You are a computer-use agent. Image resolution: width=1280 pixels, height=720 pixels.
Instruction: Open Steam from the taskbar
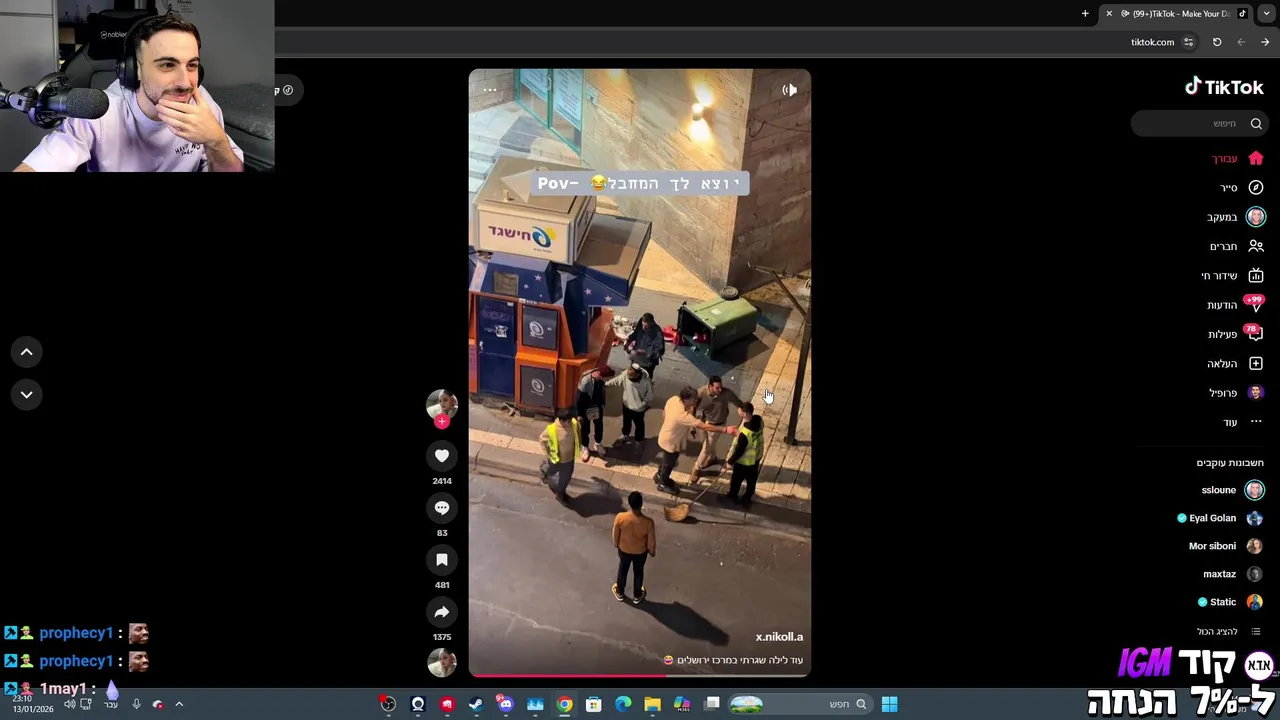click(x=476, y=704)
